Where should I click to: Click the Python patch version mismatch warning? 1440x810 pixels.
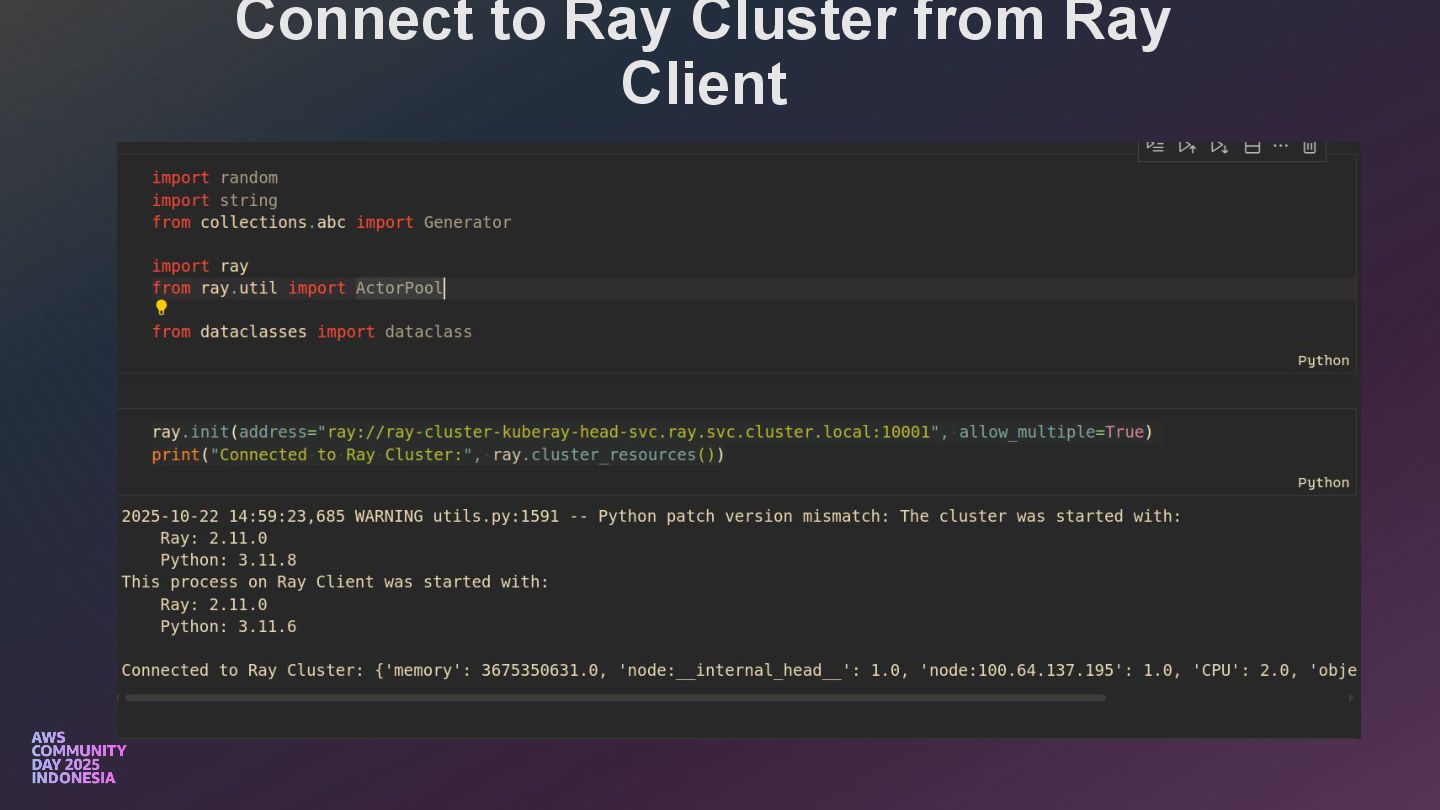(x=650, y=516)
